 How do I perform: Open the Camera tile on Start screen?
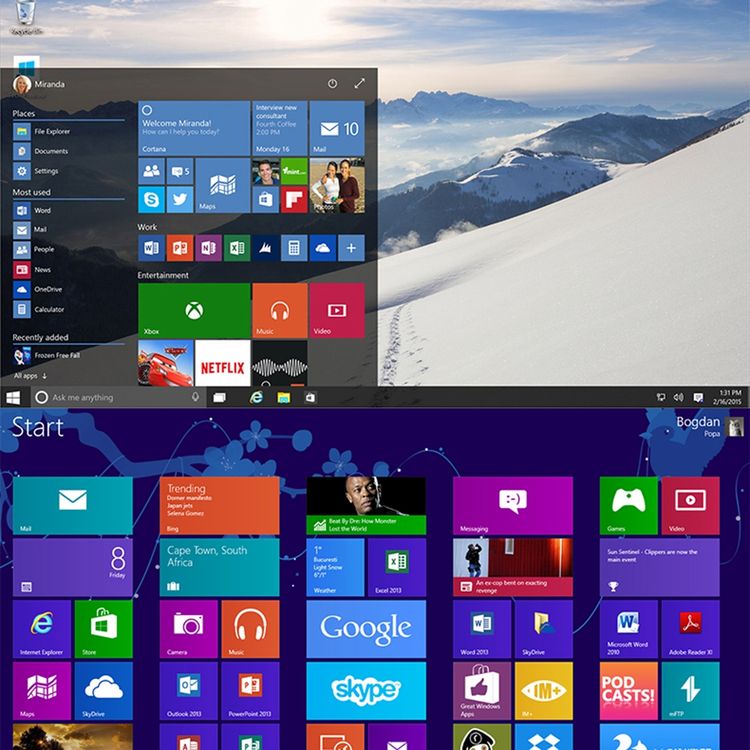click(x=188, y=629)
